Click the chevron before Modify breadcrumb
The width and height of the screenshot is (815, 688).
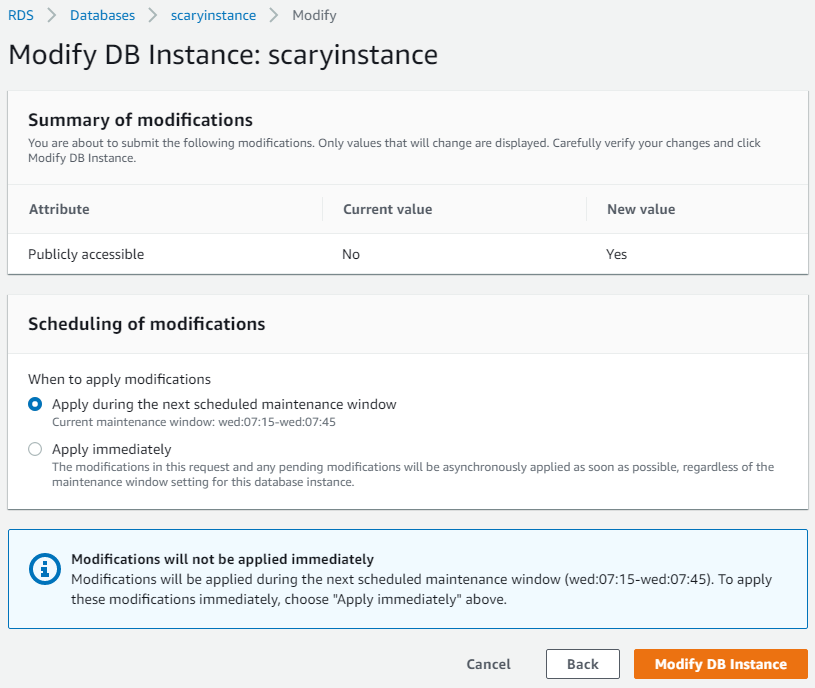[274, 16]
